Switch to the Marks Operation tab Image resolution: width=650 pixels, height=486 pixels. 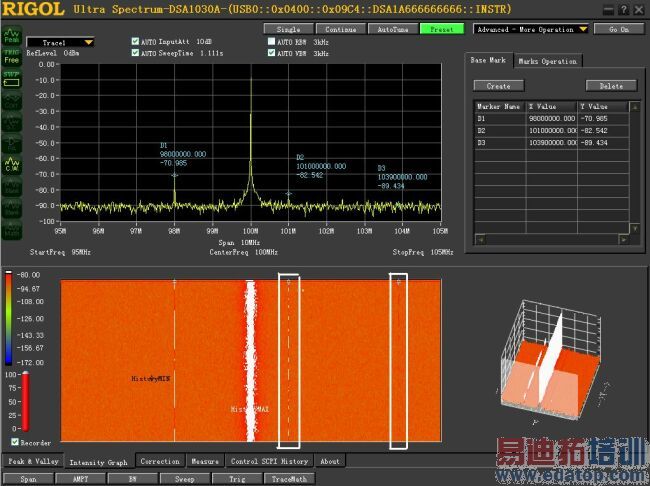coord(547,61)
